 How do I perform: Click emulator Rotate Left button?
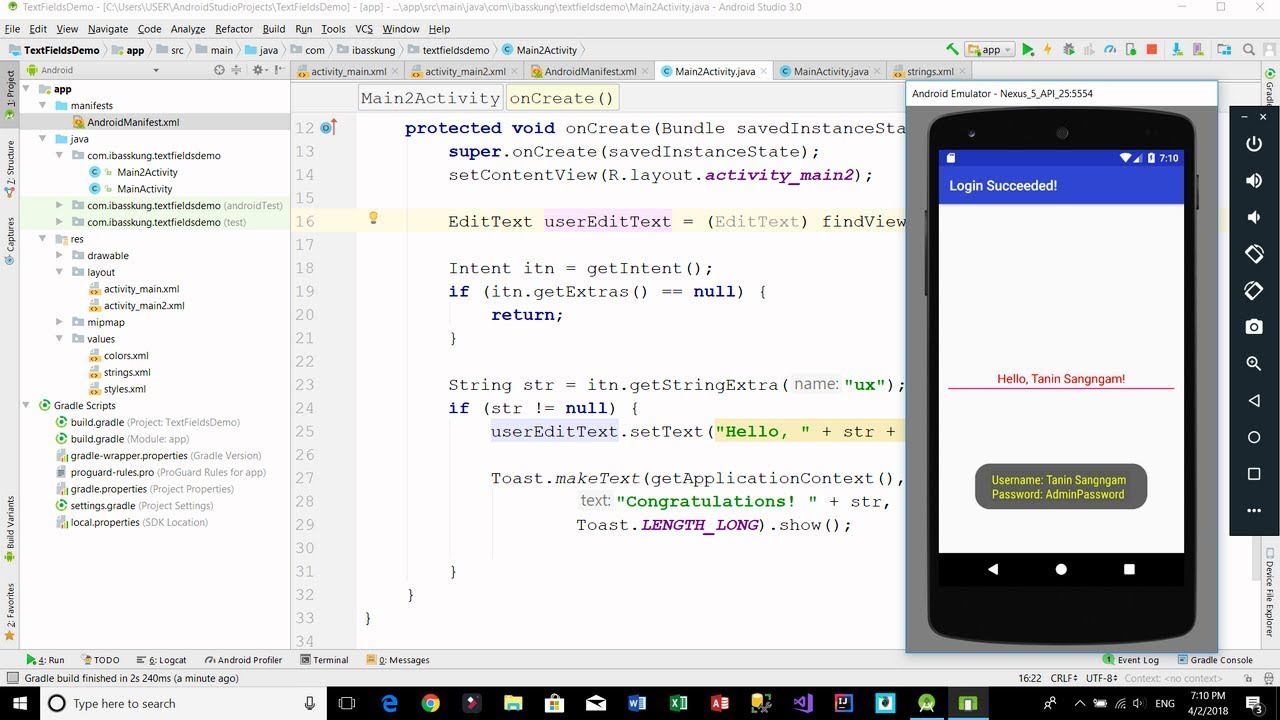pos(1254,254)
